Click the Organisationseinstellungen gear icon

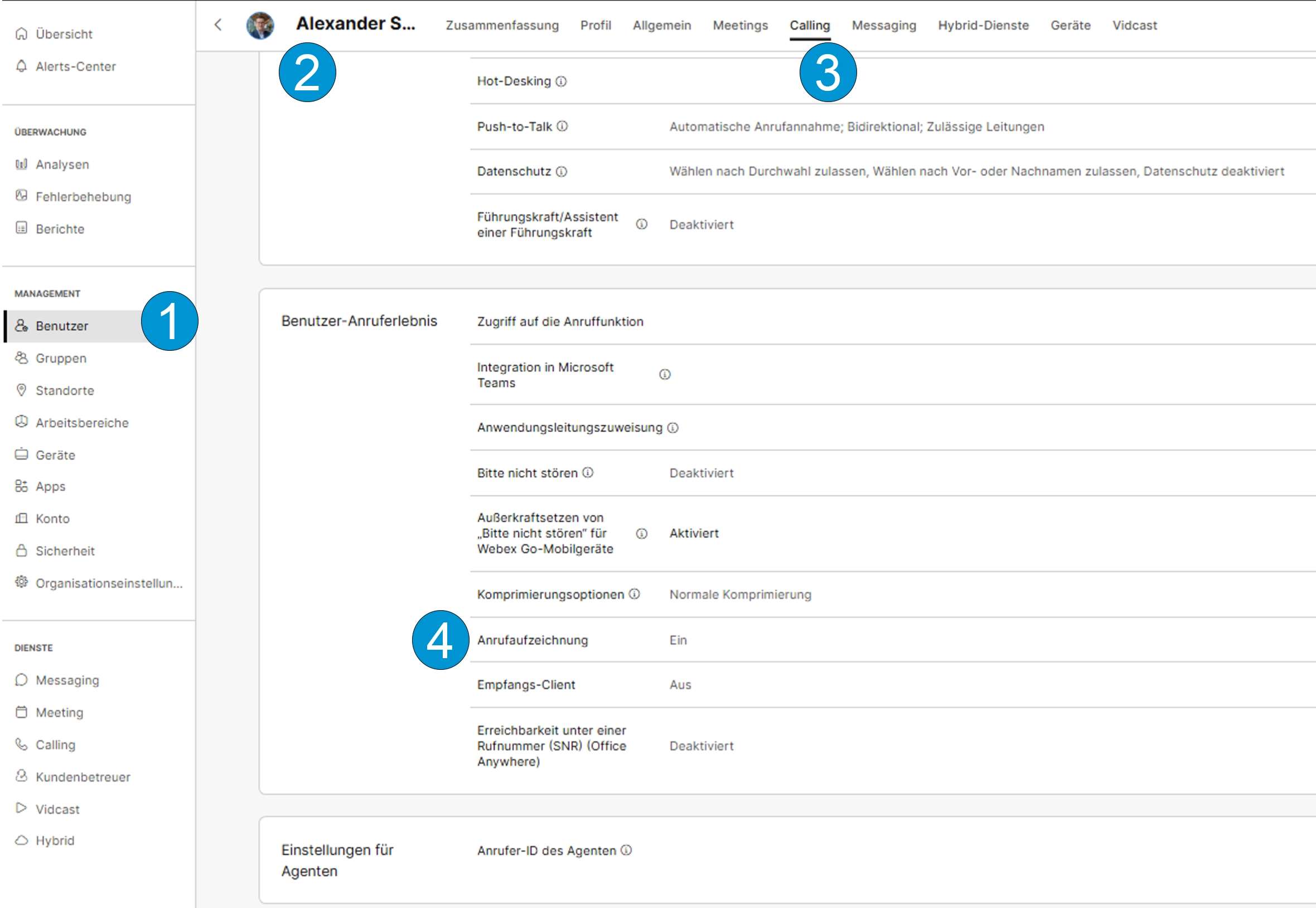click(22, 583)
